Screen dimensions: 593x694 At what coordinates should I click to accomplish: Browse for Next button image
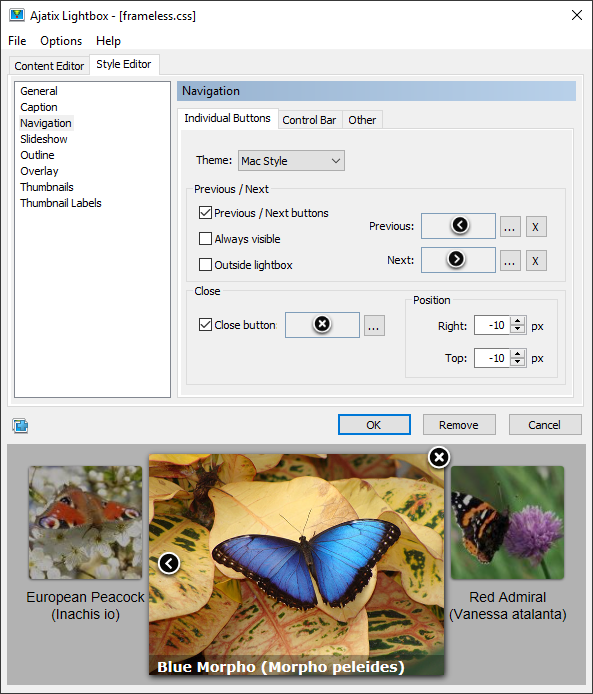pyautogui.click(x=510, y=261)
